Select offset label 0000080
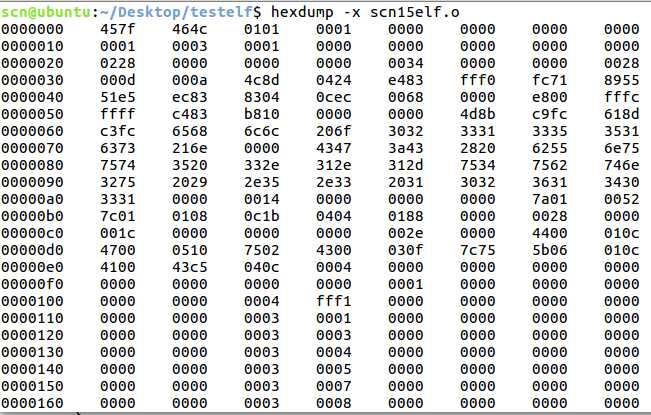The image size is (651, 415). pyautogui.click(x=32, y=165)
